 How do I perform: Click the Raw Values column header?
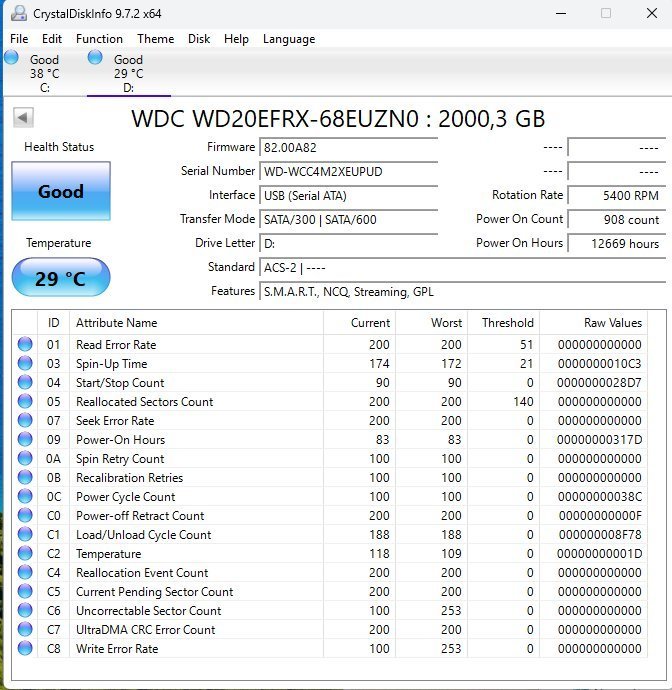[612, 323]
